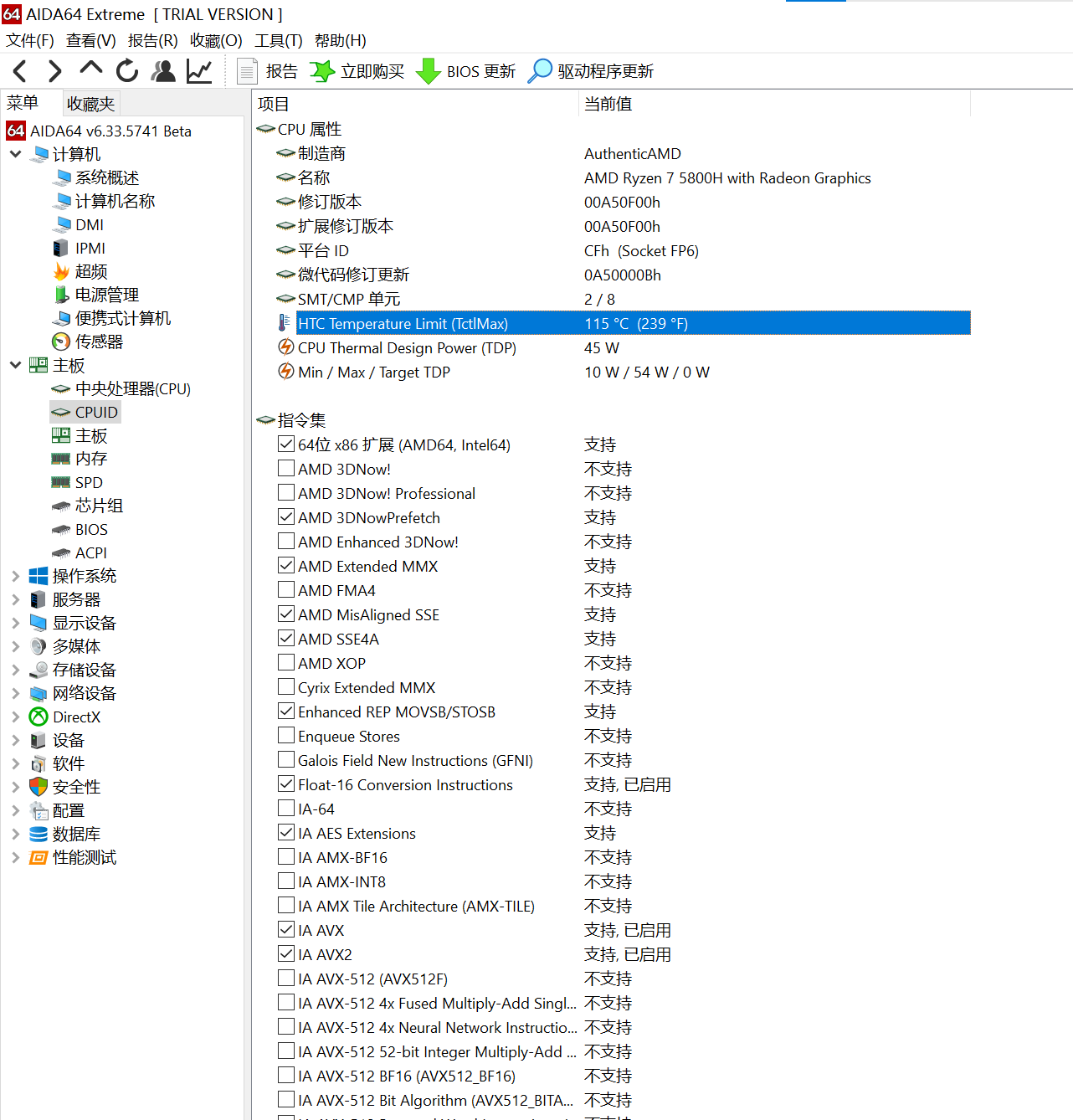Go forward with the right arrow toolbar icon
This screenshot has height=1120, width=1073.
pos(55,71)
